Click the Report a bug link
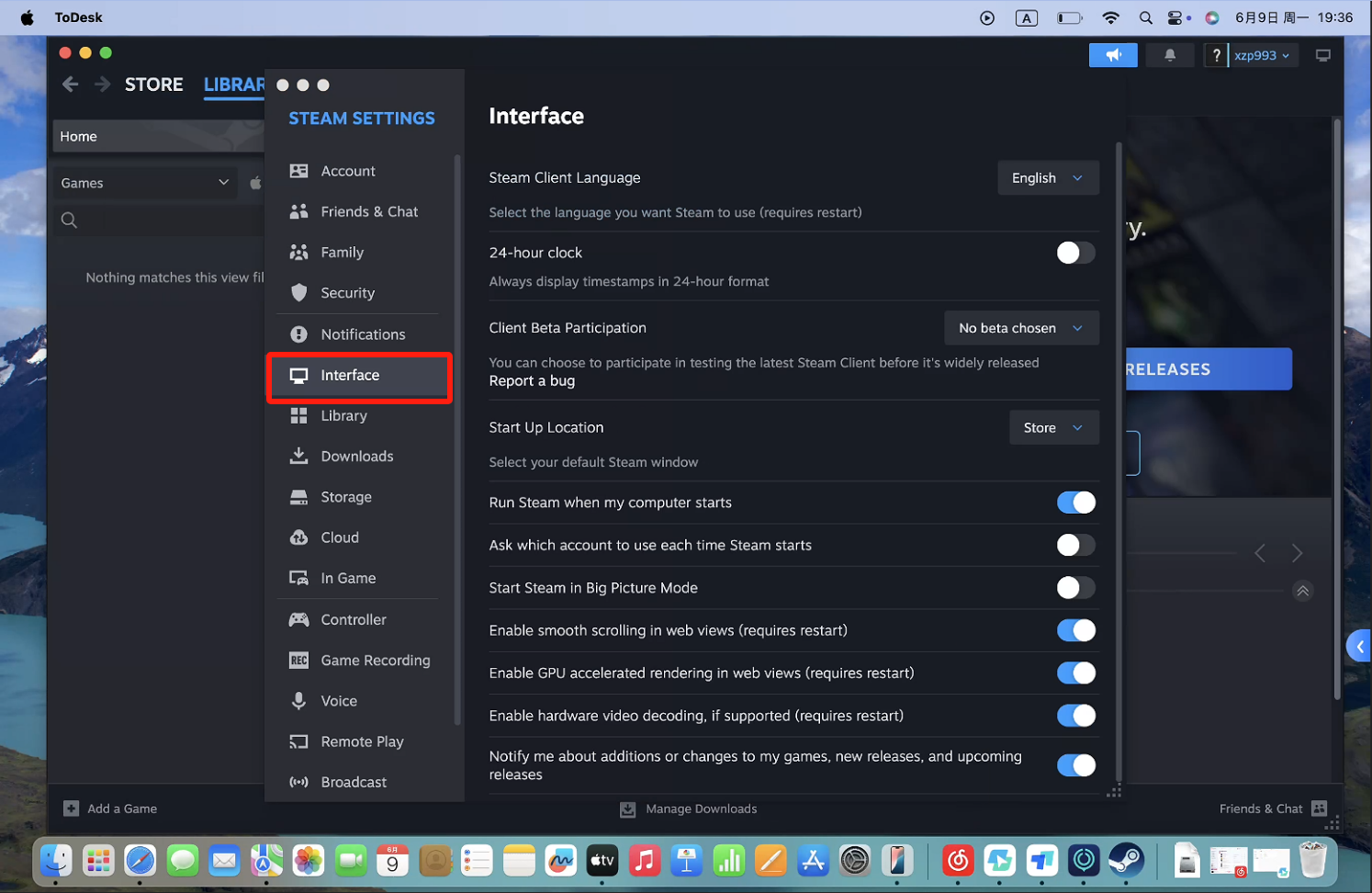 (532, 381)
